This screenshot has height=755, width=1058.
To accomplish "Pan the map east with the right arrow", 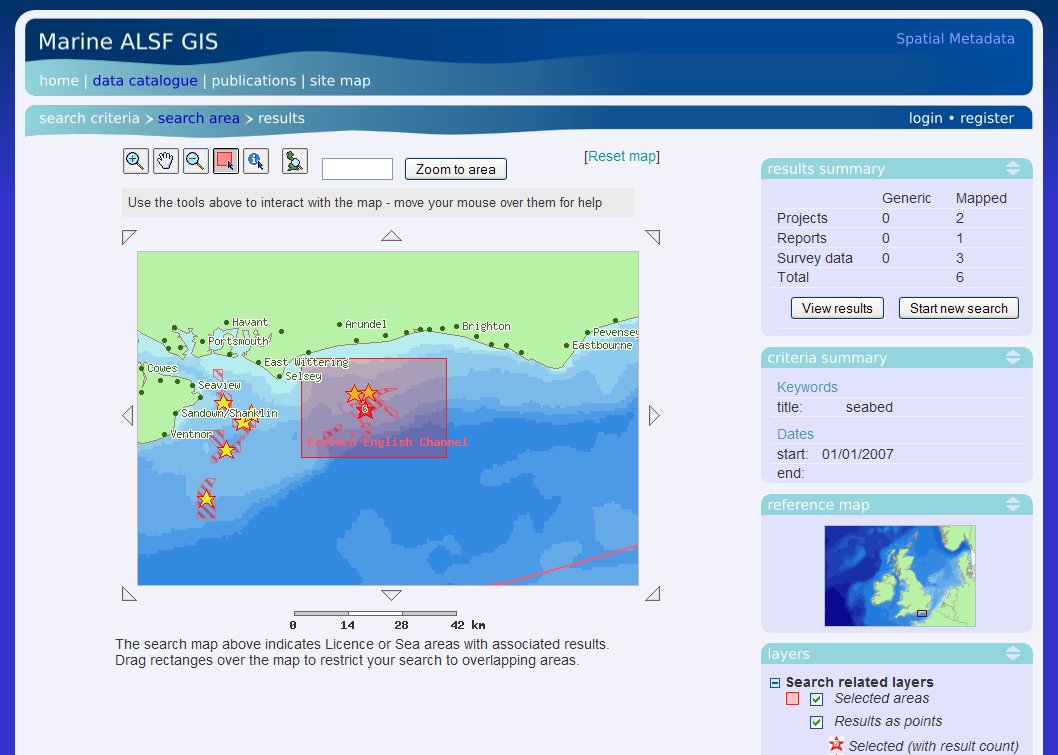I will (654, 416).
